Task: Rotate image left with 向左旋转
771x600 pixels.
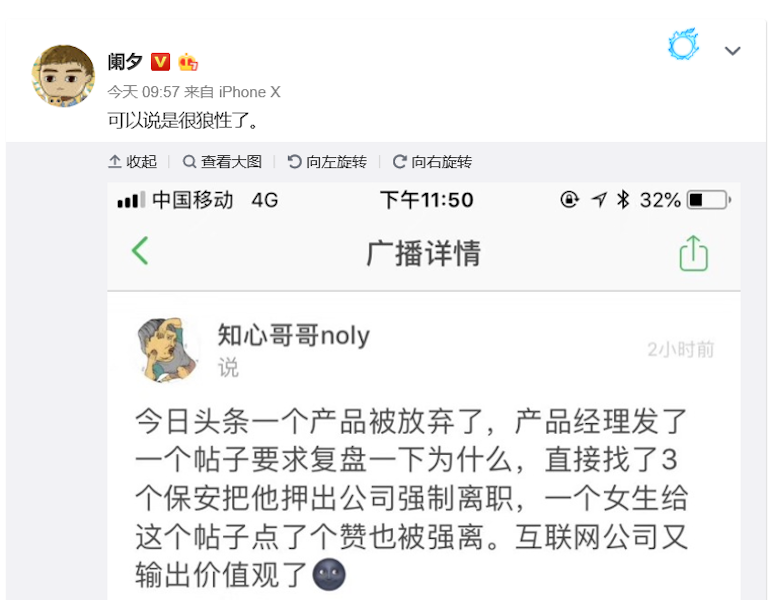Action: pos(327,161)
